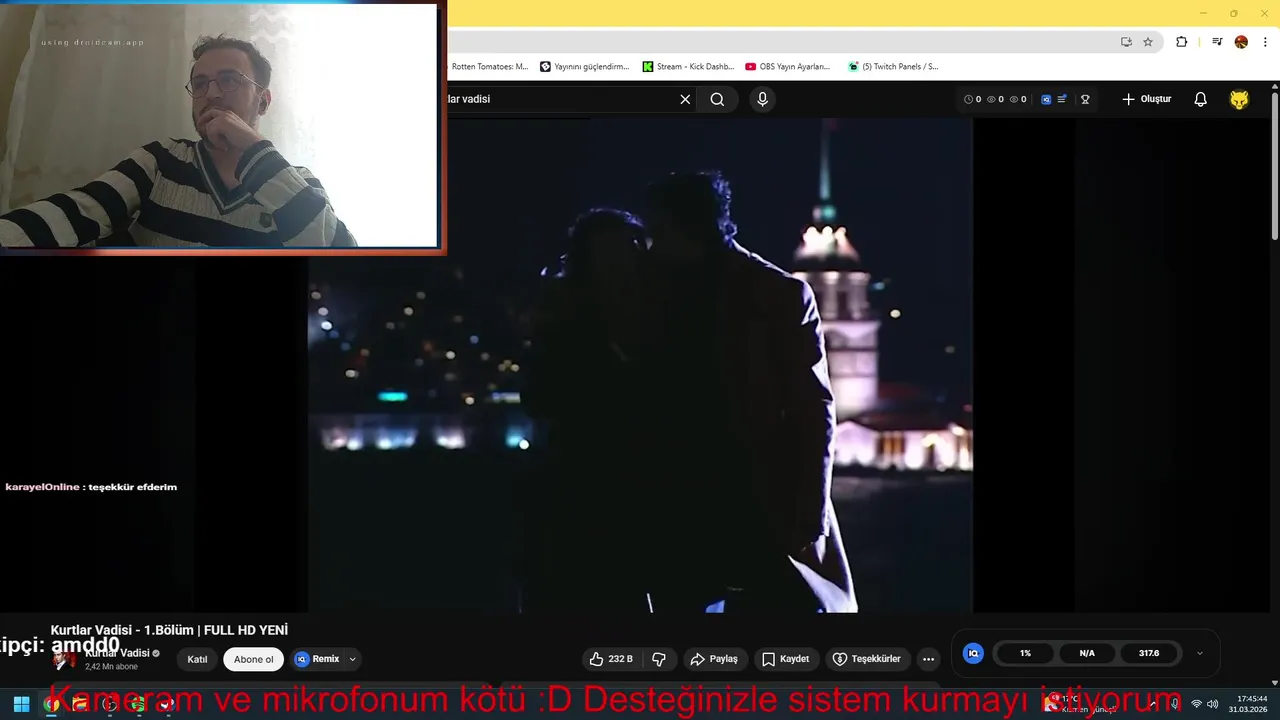The image size is (1280, 720).
Task: Open the Kurtlar Vadisi channel name
Action: (117, 653)
